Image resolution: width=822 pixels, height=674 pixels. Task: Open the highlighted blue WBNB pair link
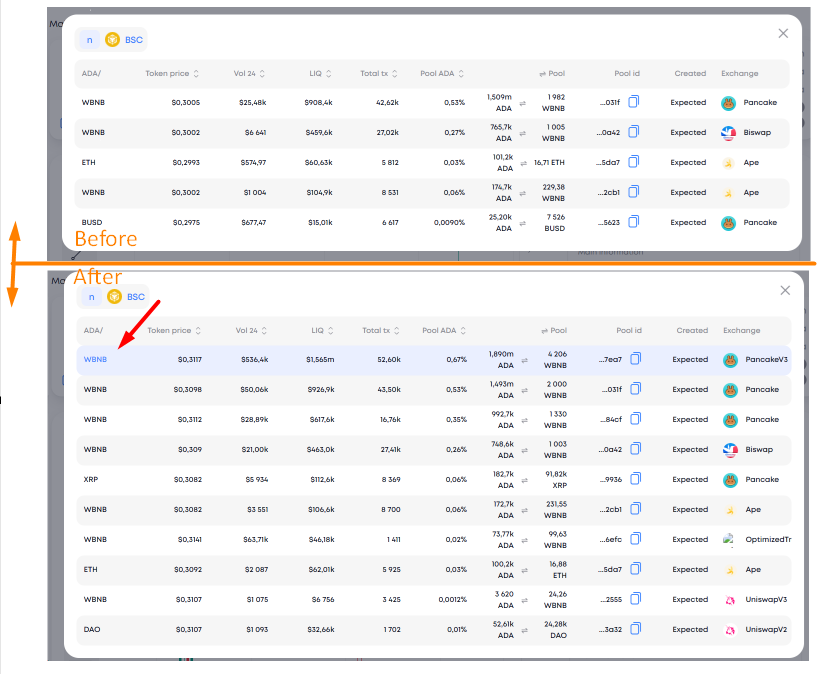pyautogui.click(x=95, y=360)
